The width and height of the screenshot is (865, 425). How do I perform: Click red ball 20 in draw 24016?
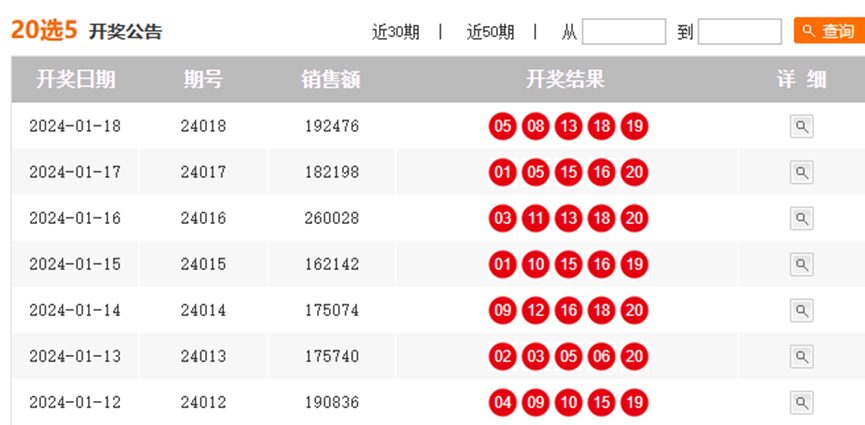633,219
